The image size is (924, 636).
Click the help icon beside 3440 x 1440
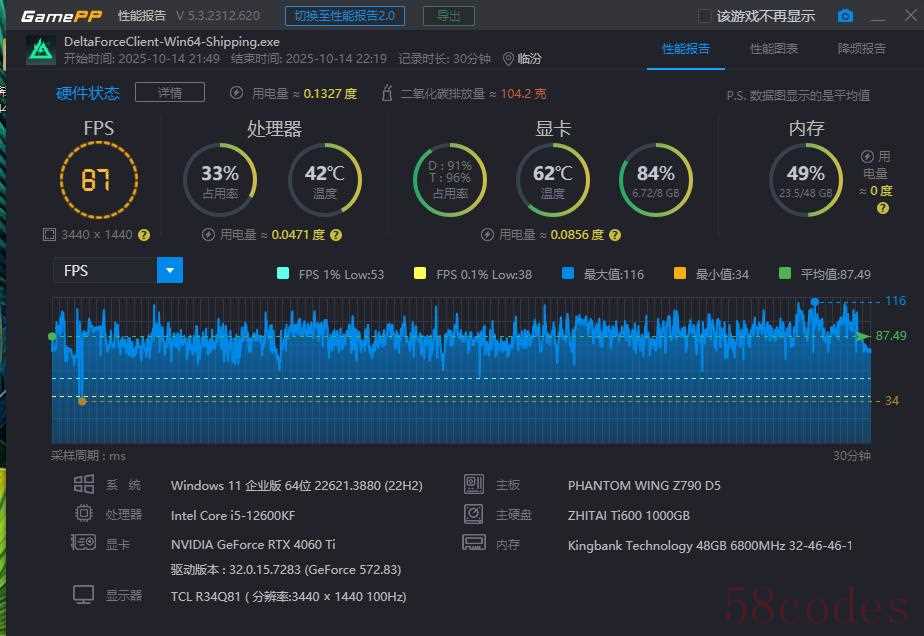(x=144, y=235)
